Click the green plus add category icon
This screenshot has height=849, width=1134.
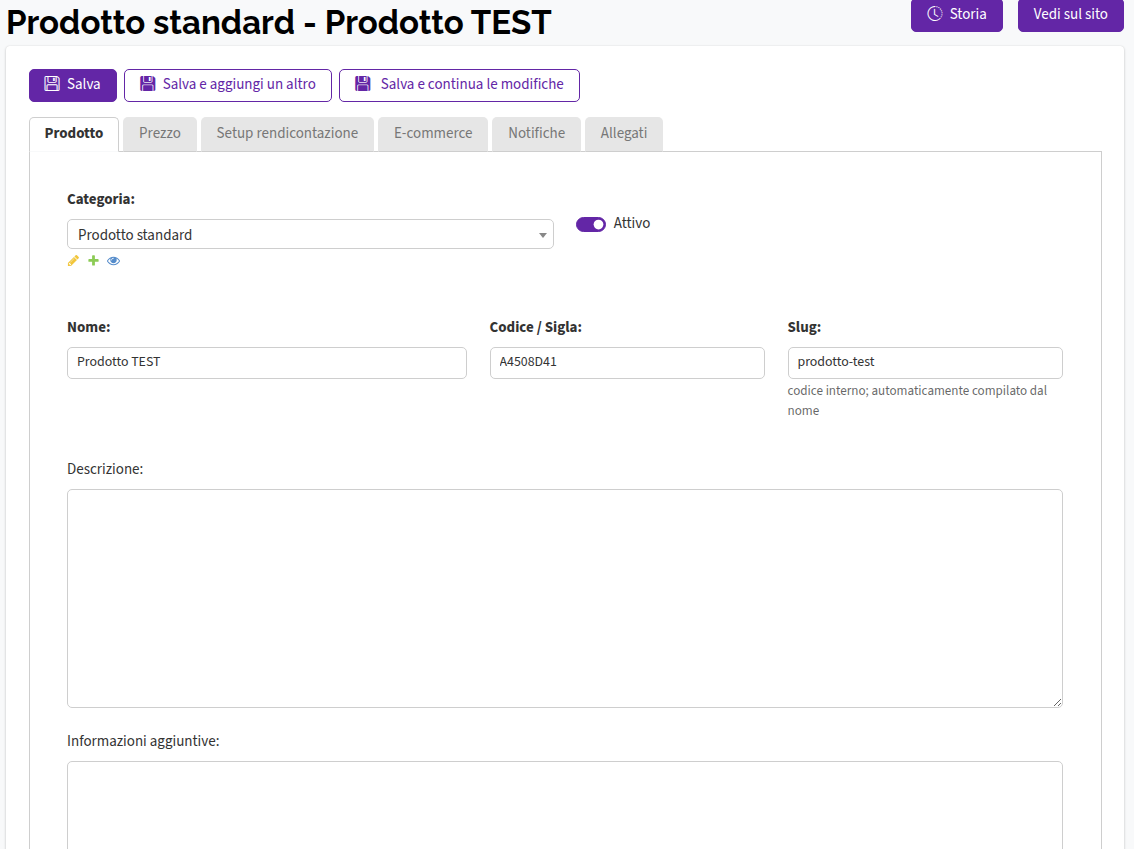tap(93, 260)
